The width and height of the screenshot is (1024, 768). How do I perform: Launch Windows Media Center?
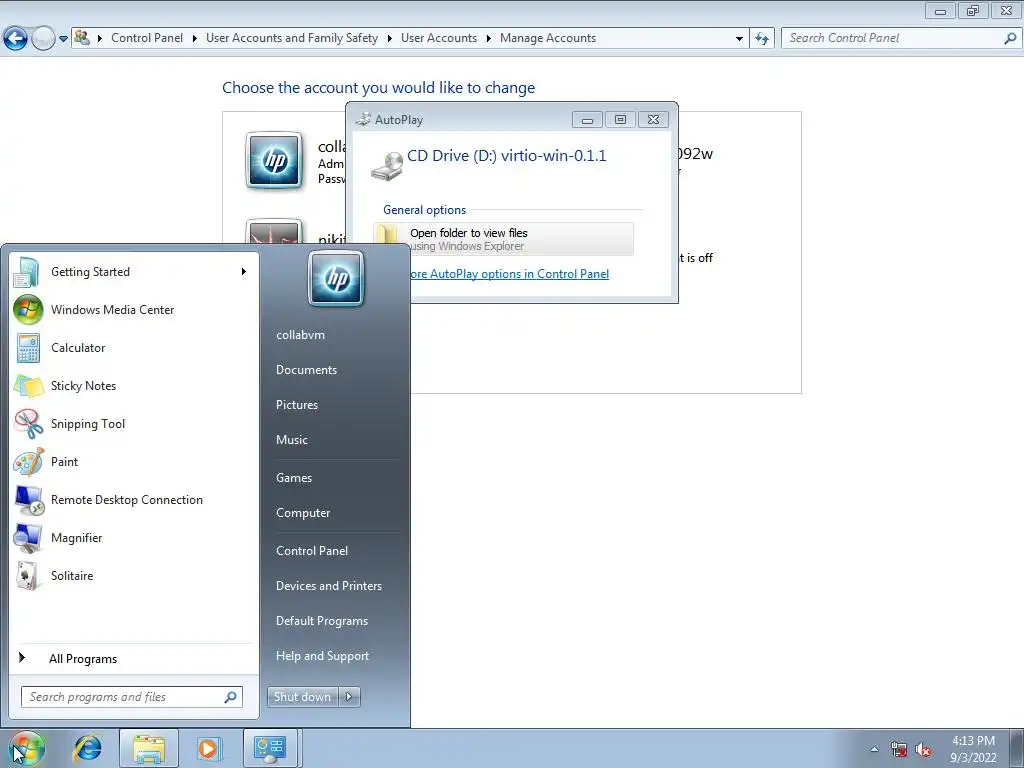point(134,310)
